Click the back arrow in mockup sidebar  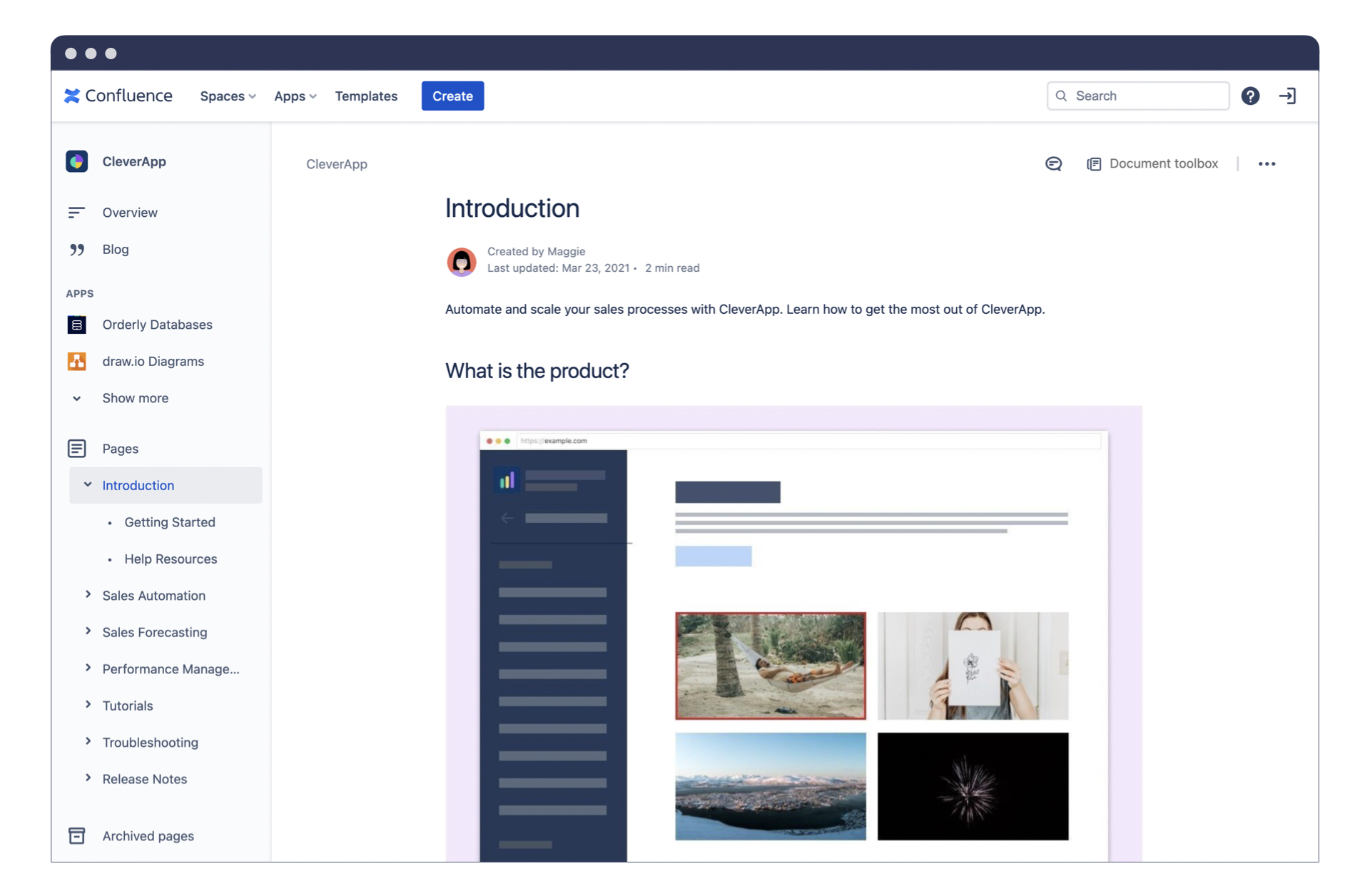pos(507,518)
